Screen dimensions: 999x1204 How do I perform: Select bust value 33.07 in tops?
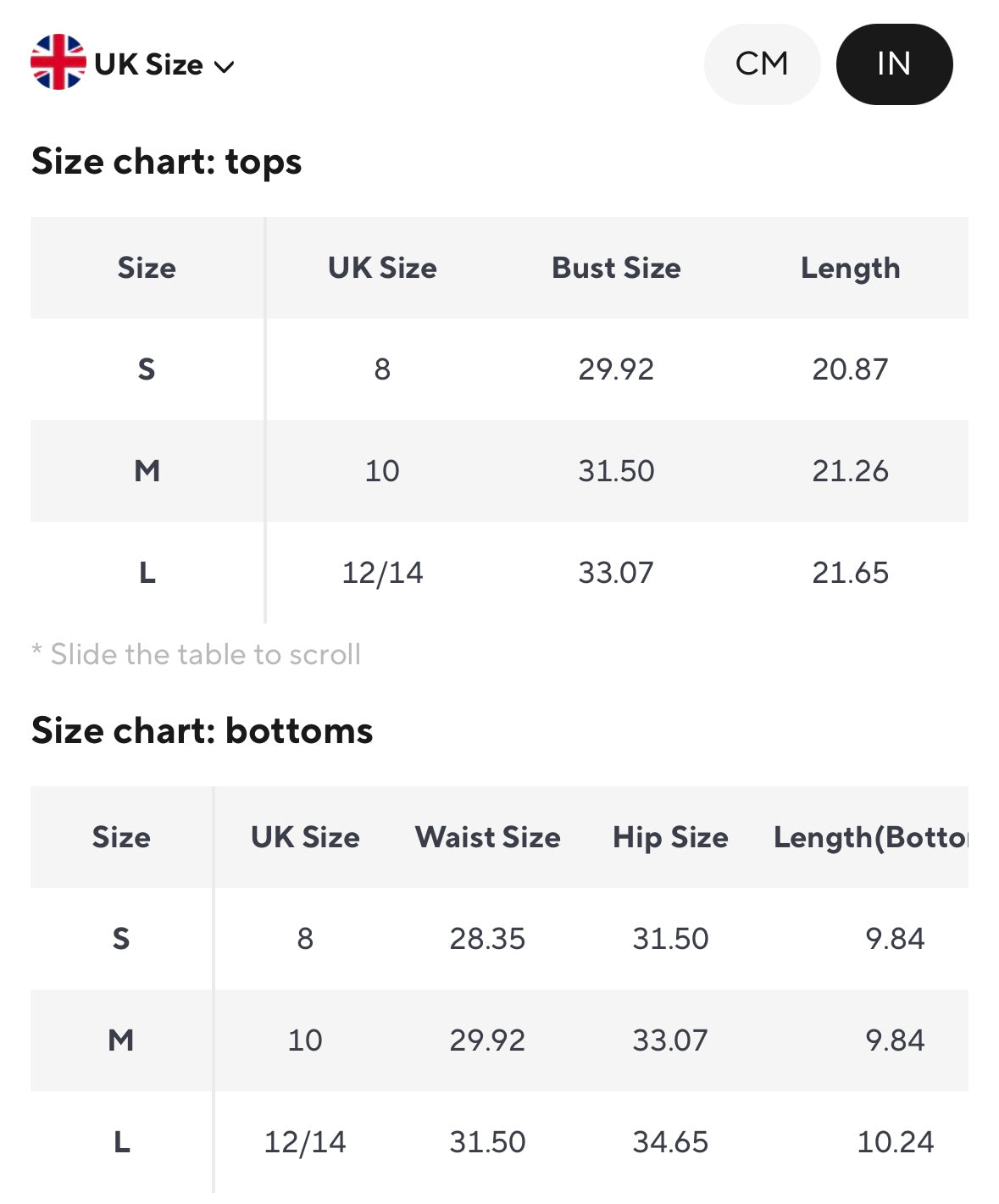click(x=616, y=573)
